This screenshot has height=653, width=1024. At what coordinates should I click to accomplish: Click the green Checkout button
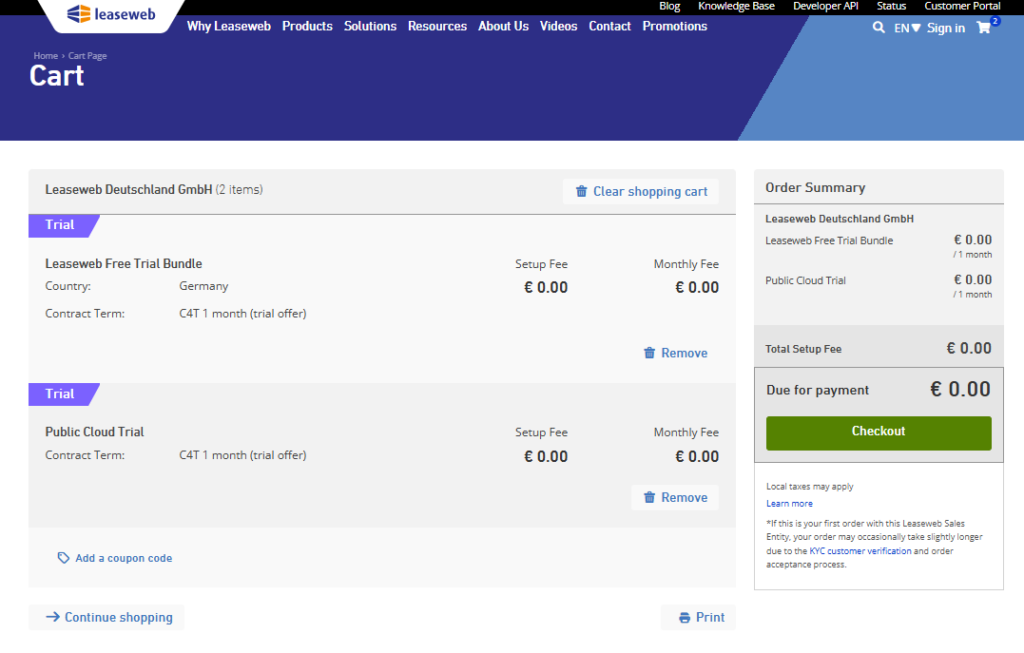pos(878,433)
